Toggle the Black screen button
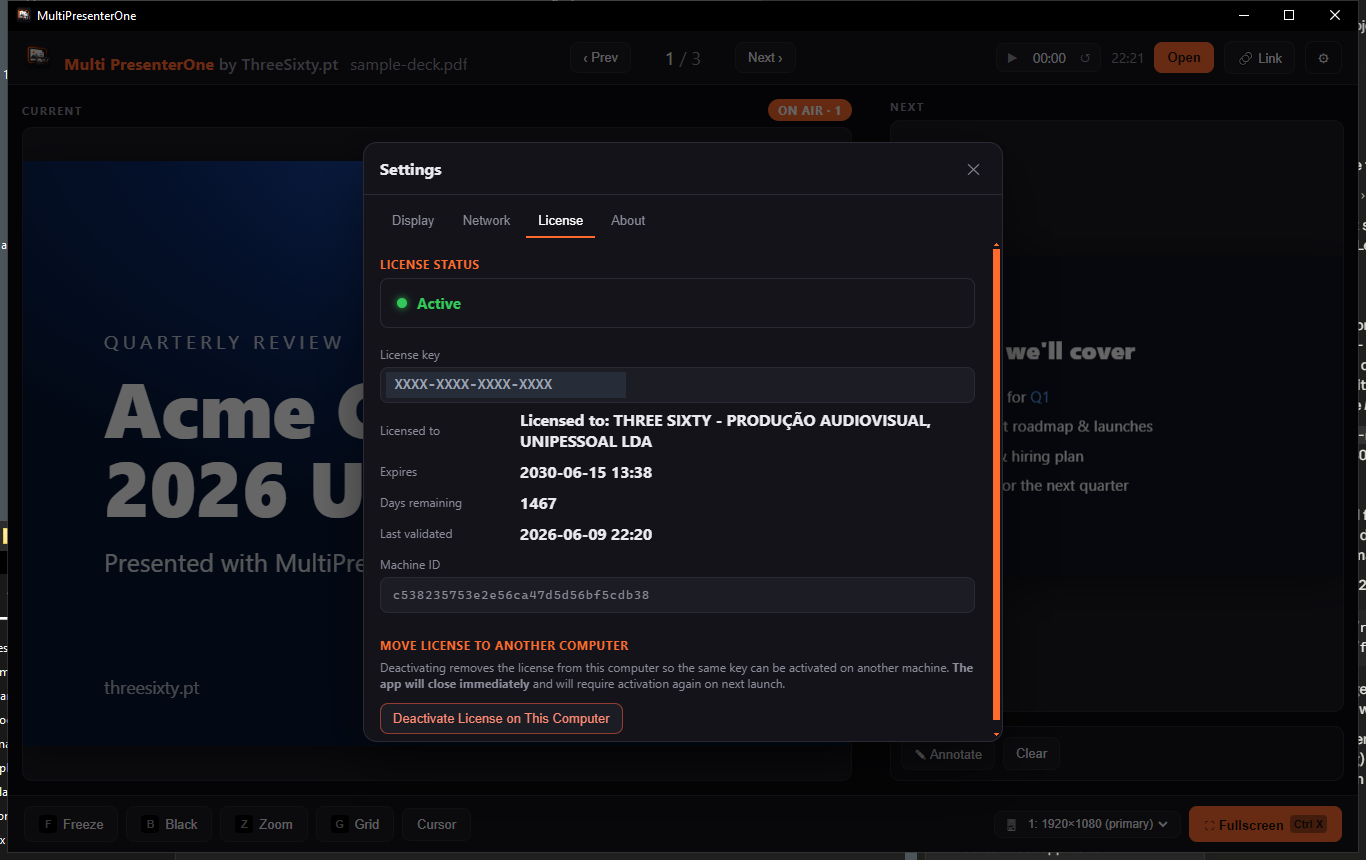This screenshot has height=860, width=1366. (x=169, y=824)
